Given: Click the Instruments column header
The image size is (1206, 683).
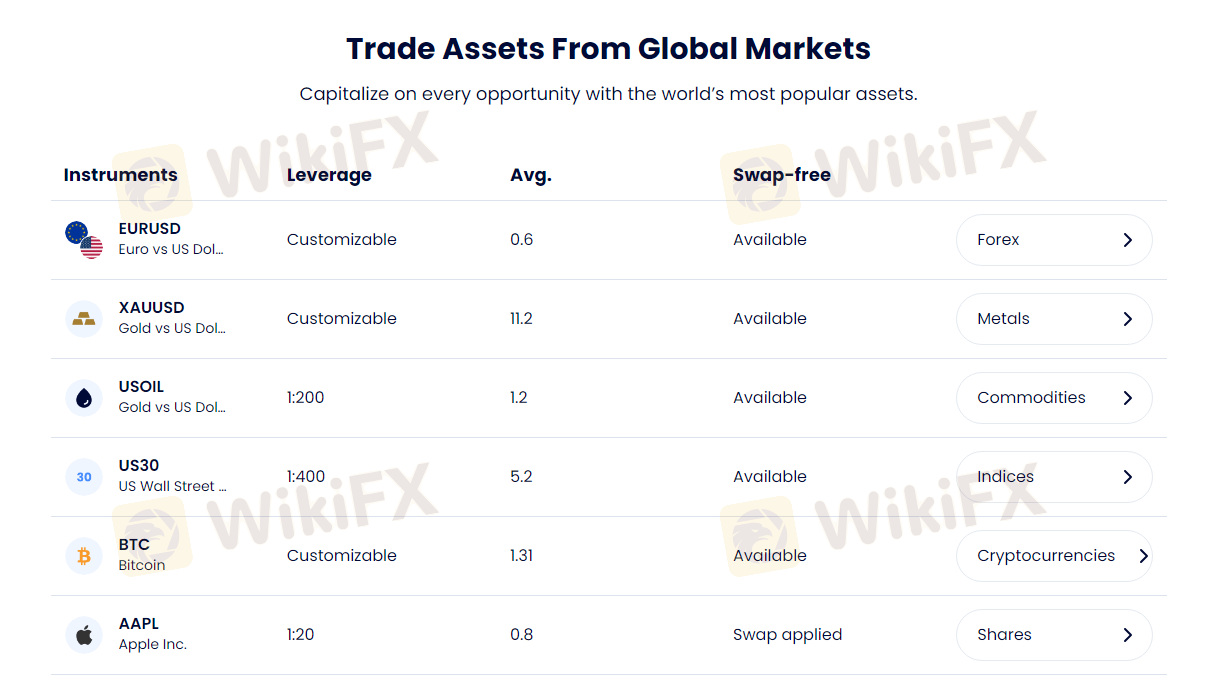Looking at the screenshot, I should [120, 175].
